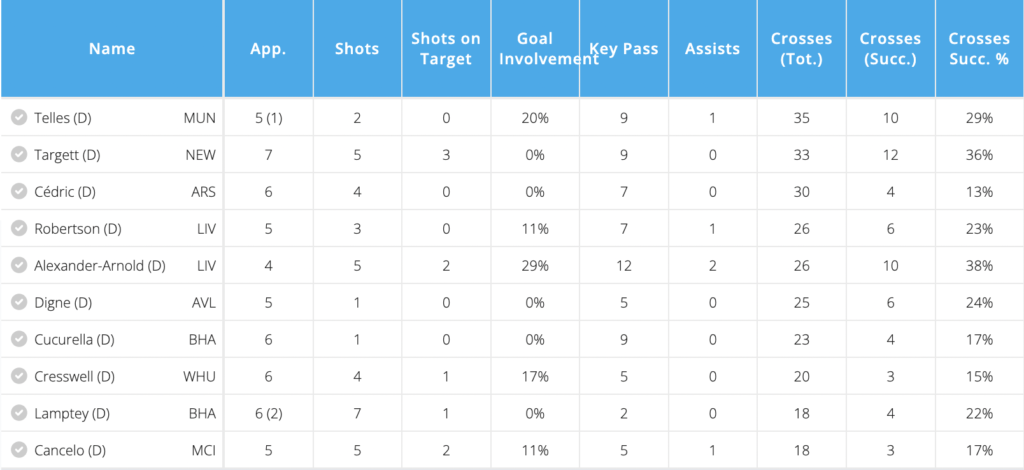Sort by the Assists column header

pos(712,48)
